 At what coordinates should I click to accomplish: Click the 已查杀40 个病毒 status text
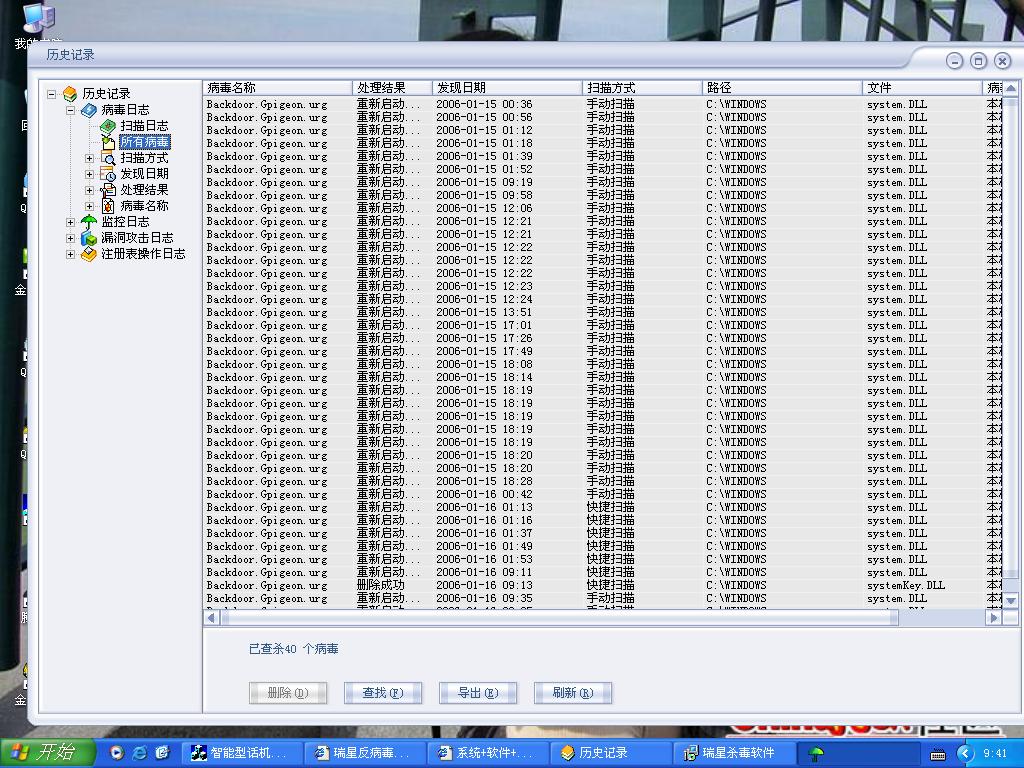[x=294, y=649]
